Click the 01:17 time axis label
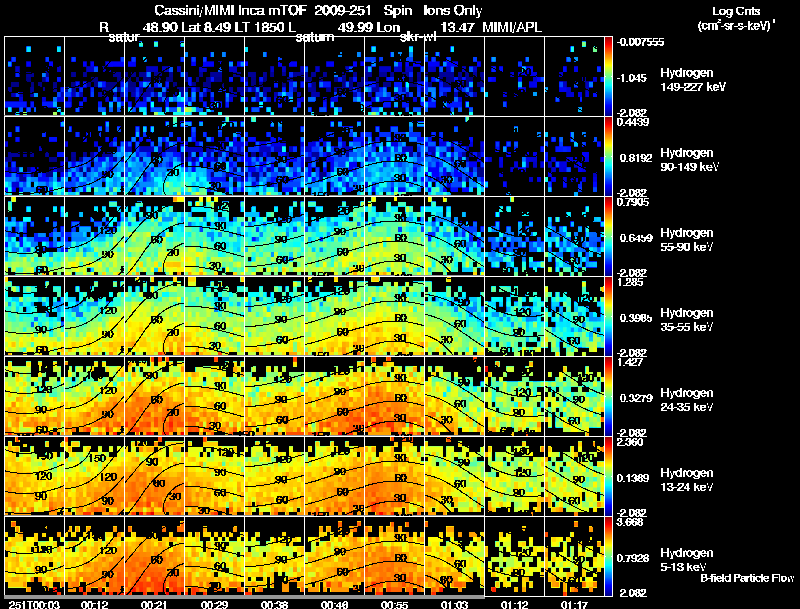Image resolution: width=800 pixels, height=609 pixels. point(575,603)
